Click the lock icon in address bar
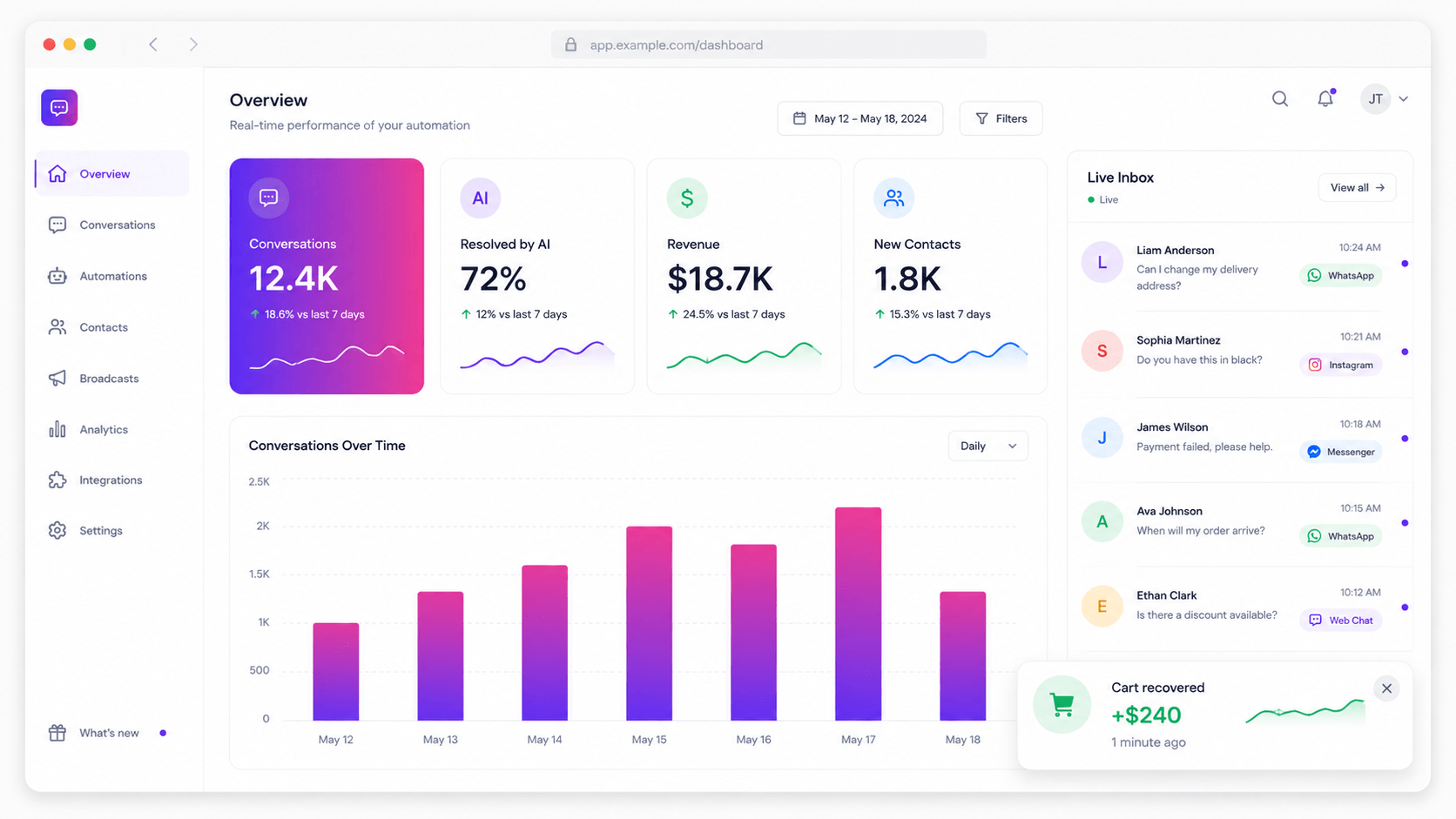The width and height of the screenshot is (1456, 819). tap(571, 44)
